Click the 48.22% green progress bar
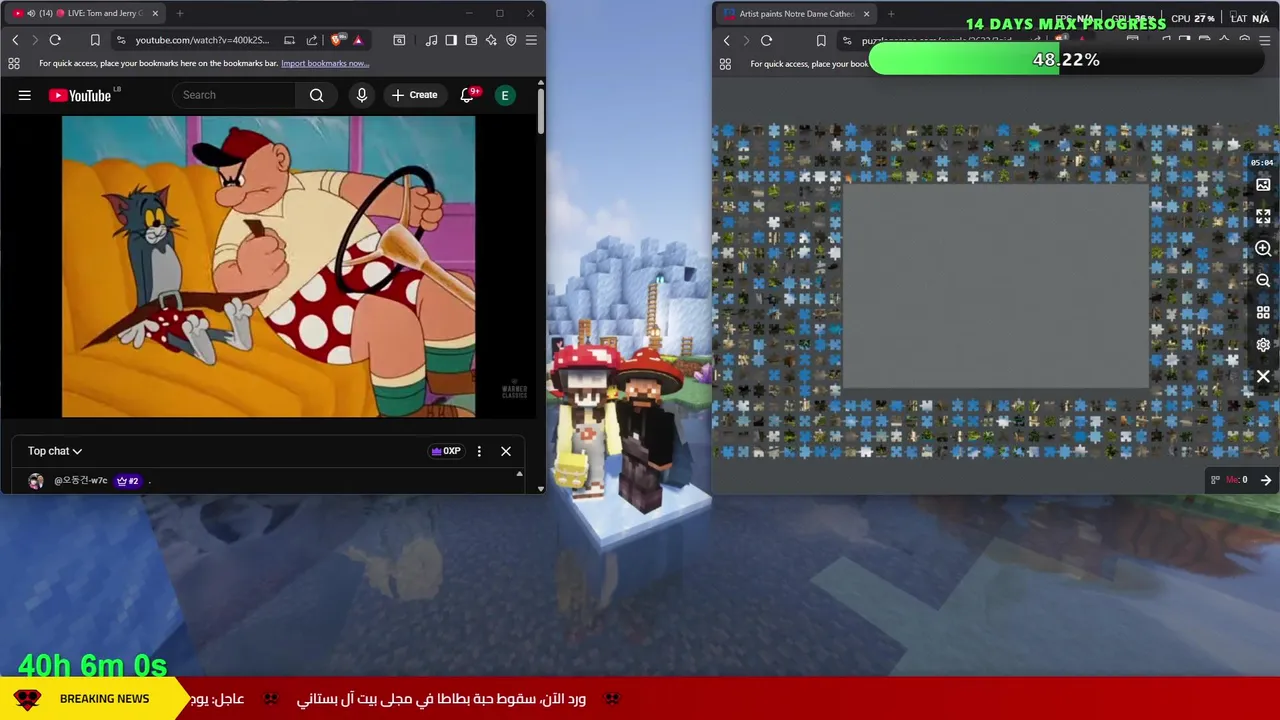1280x720 pixels. click(1066, 60)
